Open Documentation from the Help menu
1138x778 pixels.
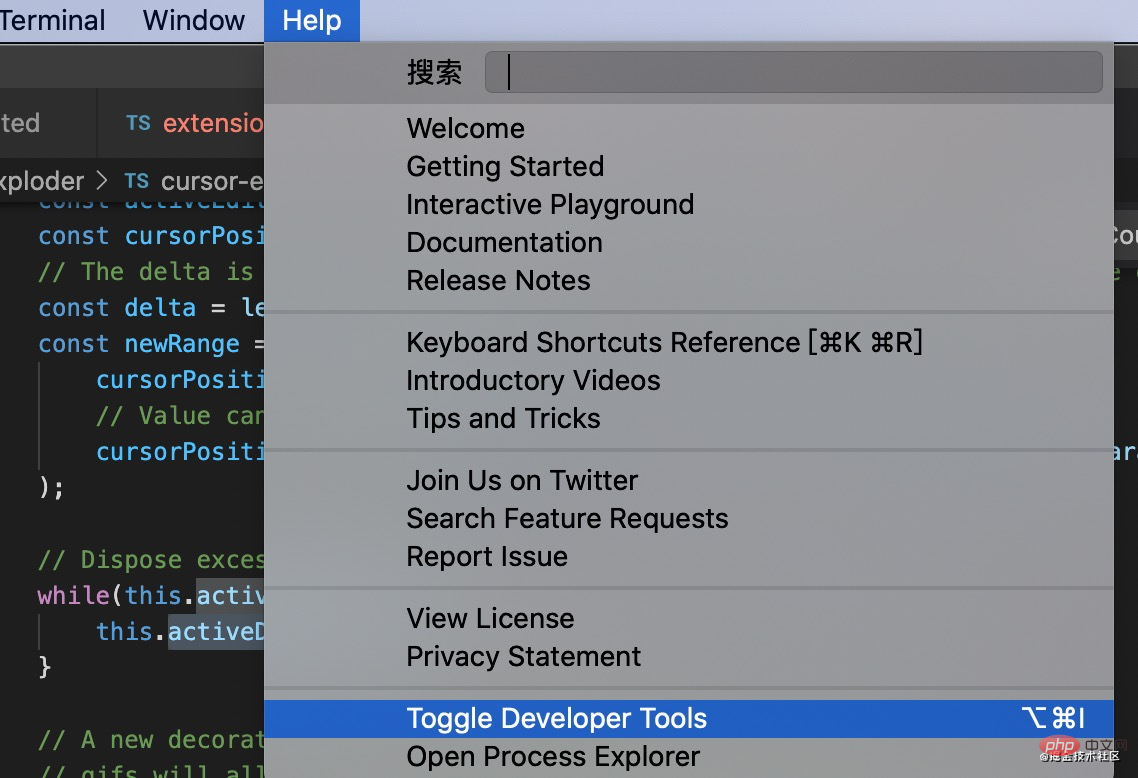504,242
